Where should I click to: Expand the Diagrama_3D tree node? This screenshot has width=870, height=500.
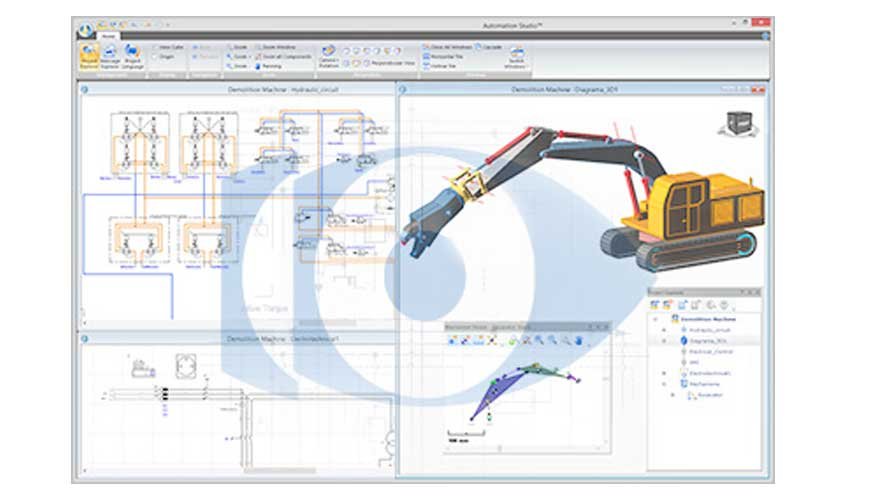(664, 341)
